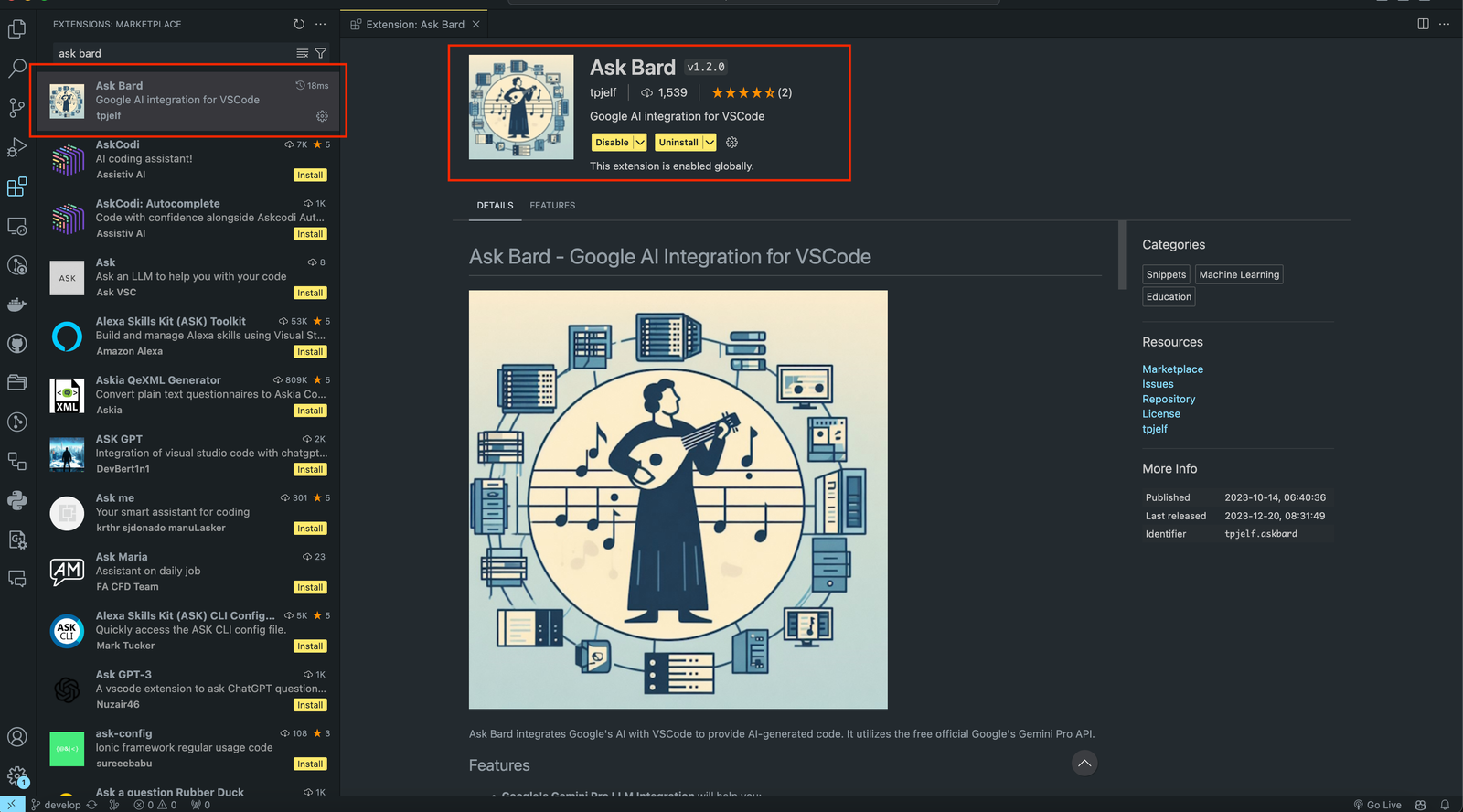Open Views and More Actions ellipsis menu
Image resolution: width=1463 pixels, height=812 pixels.
[321, 25]
